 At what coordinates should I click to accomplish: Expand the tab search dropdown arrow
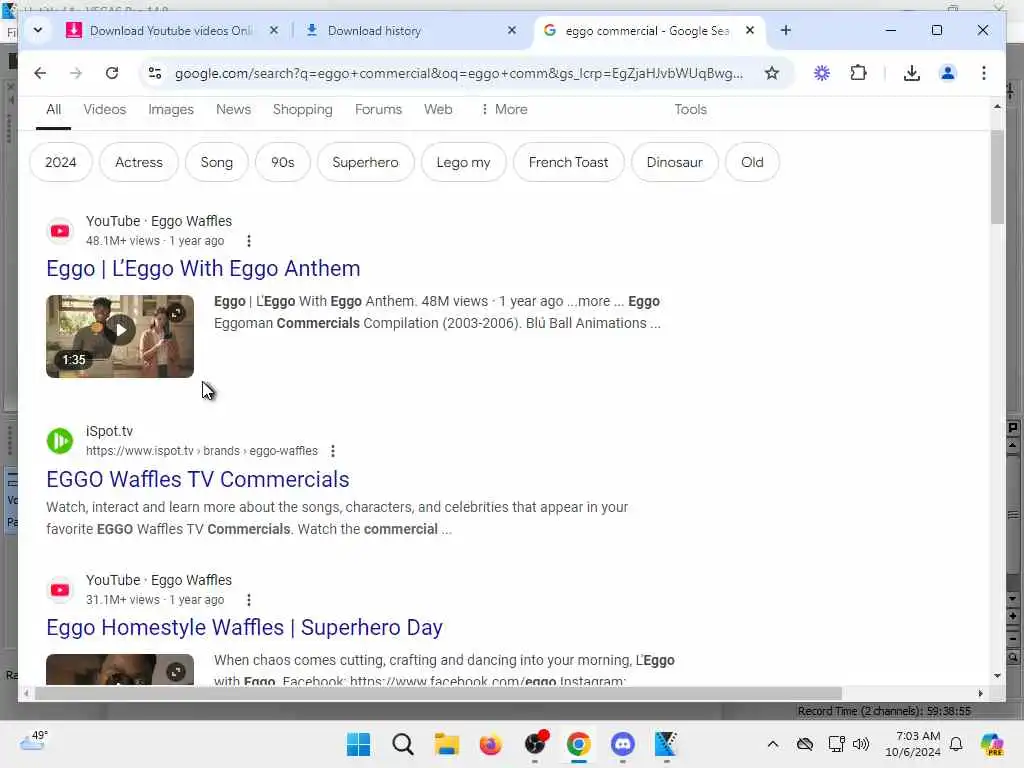(38, 30)
